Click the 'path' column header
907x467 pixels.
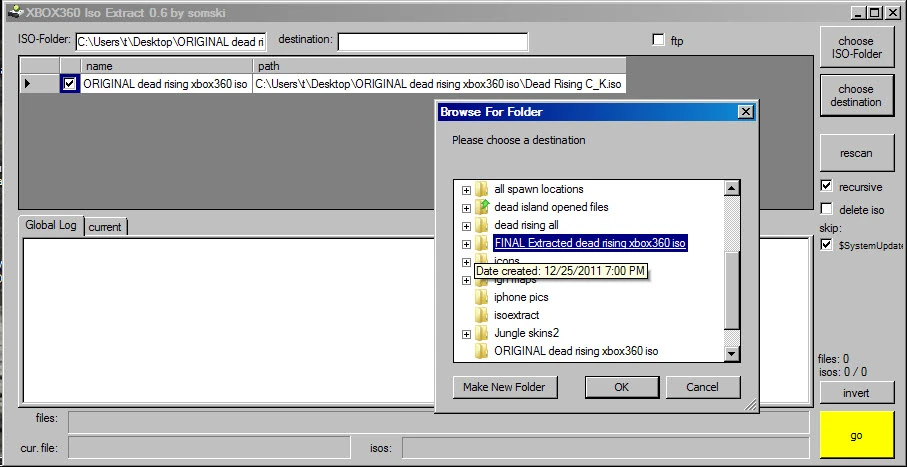(439, 66)
